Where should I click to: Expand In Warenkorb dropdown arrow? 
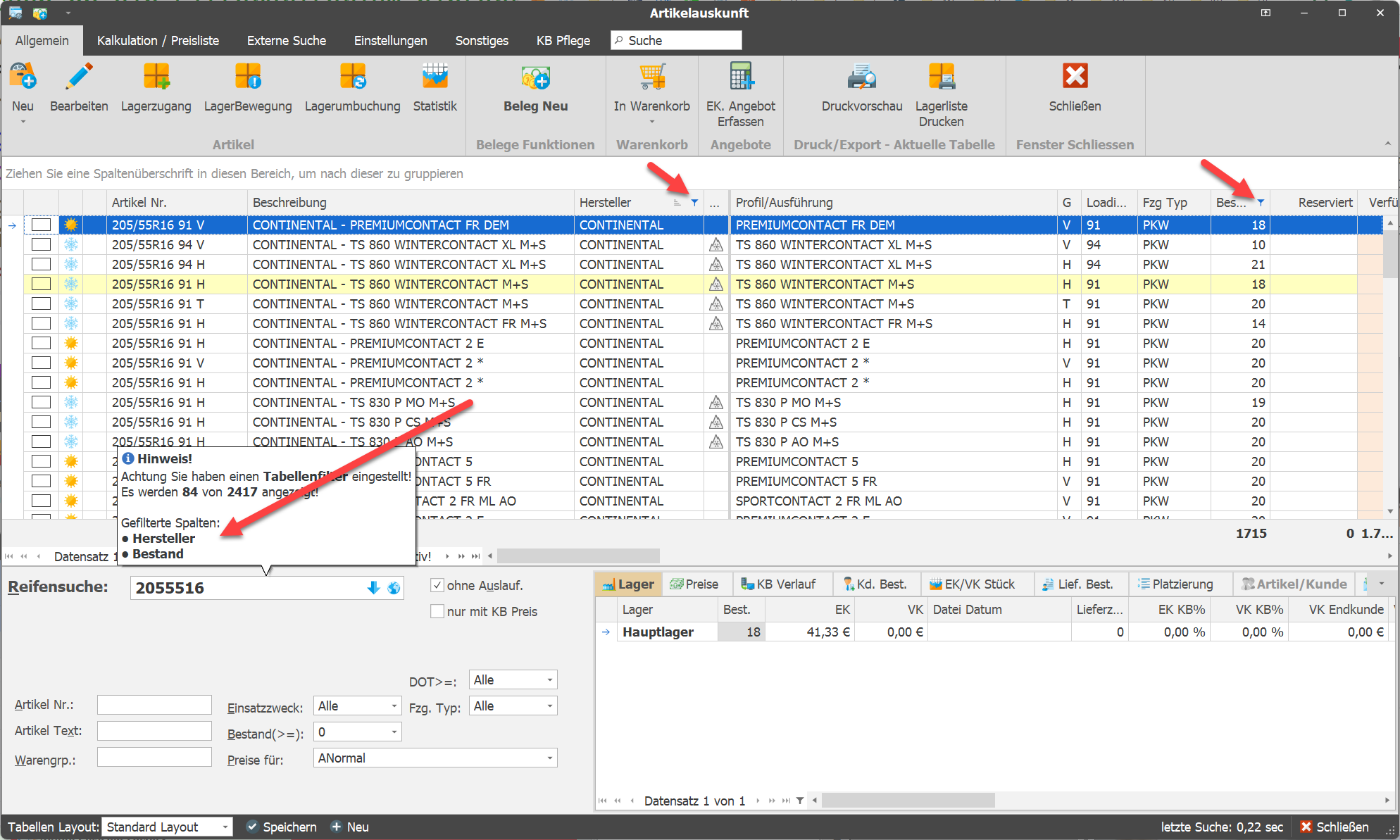[652, 122]
